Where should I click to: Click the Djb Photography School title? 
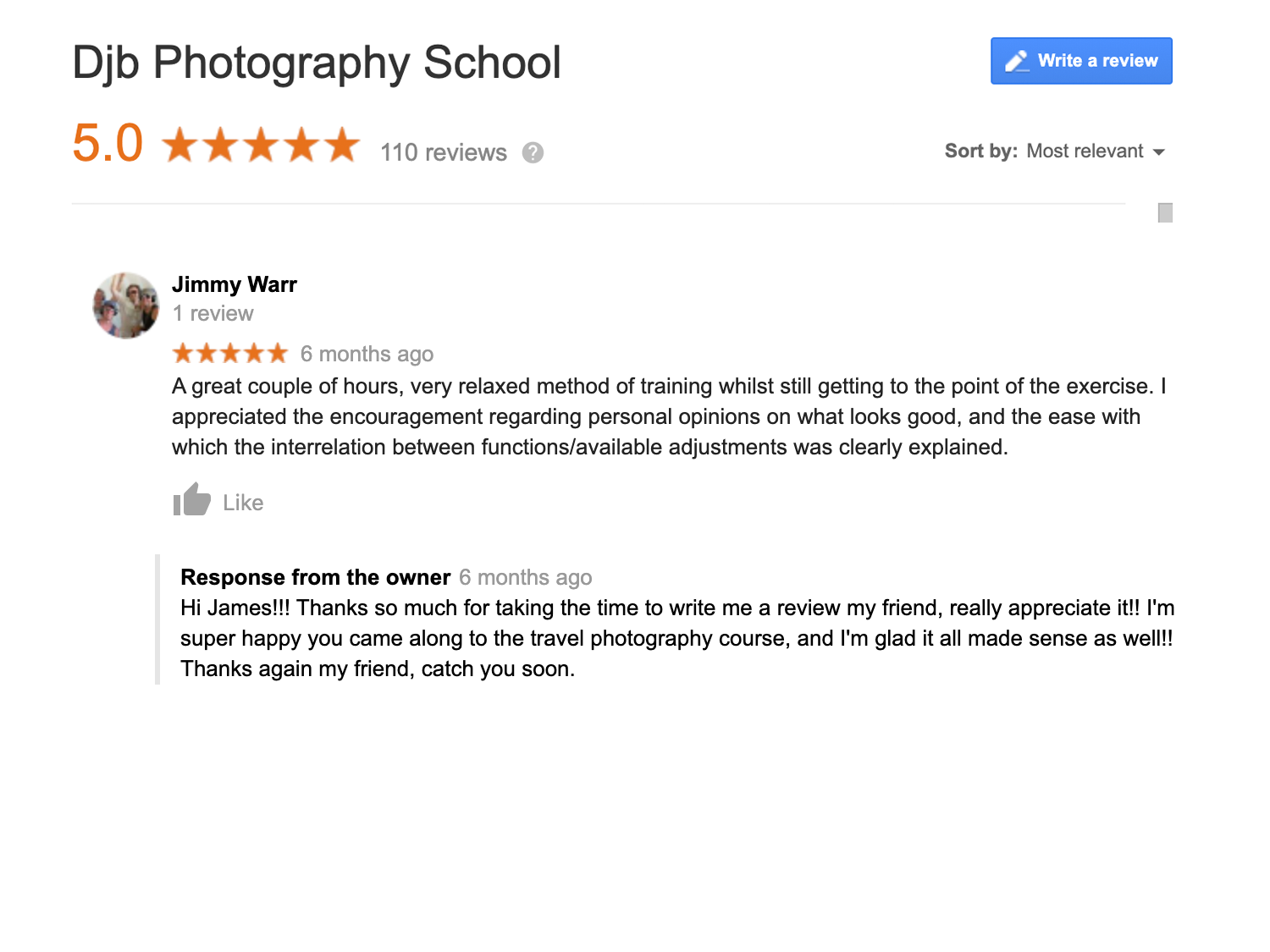pos(317,63)
